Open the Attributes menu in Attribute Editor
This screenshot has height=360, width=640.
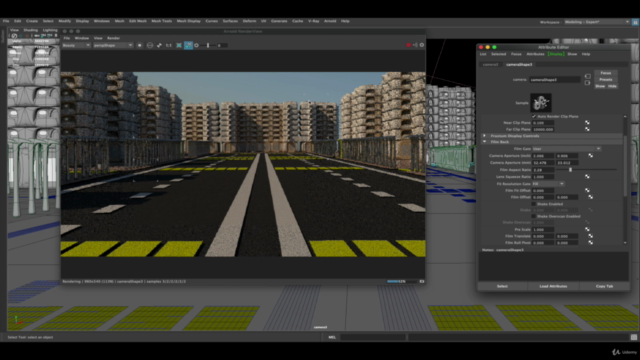click(535, 54)
